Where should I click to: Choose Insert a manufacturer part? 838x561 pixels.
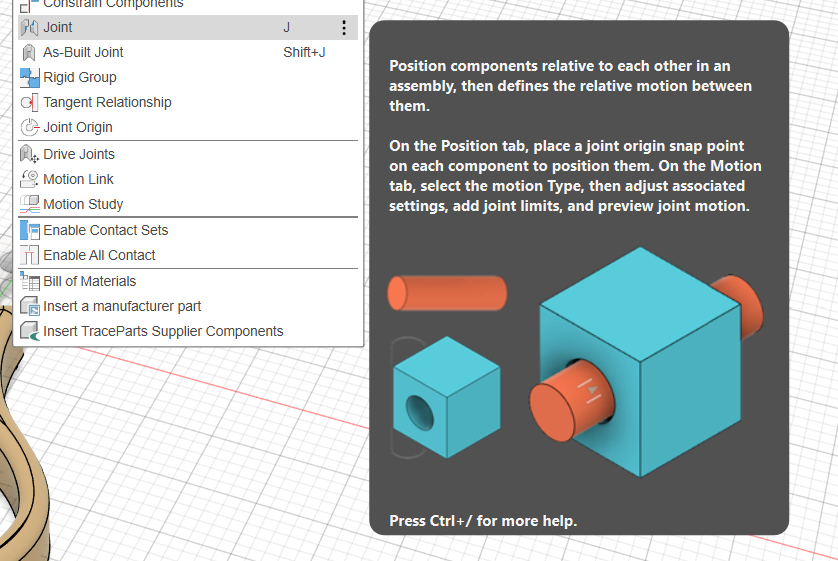[x=122, y=307]
